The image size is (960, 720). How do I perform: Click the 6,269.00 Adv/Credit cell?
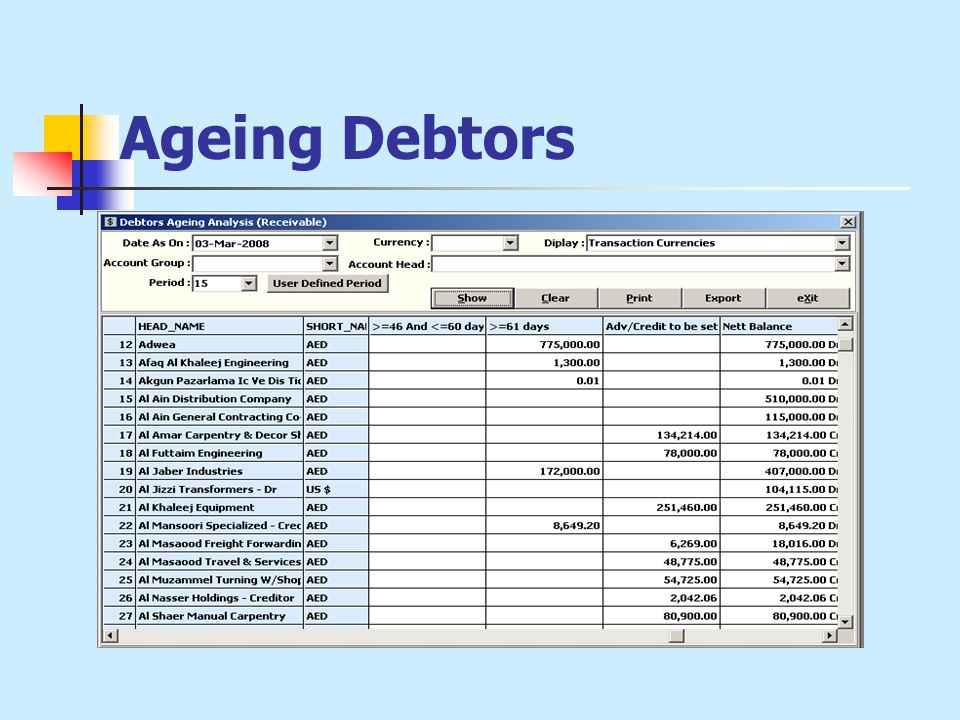(x=661, y=544)
